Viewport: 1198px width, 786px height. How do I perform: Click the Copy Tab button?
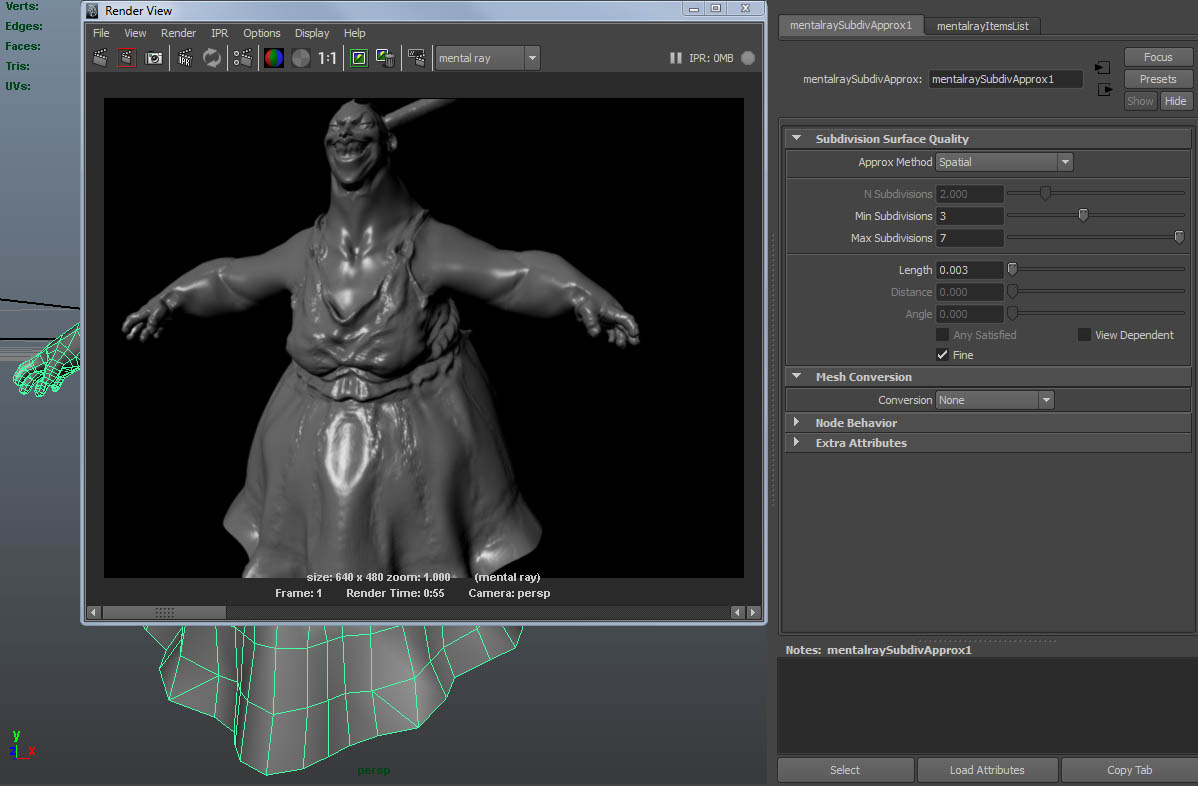coord(1129,770)
